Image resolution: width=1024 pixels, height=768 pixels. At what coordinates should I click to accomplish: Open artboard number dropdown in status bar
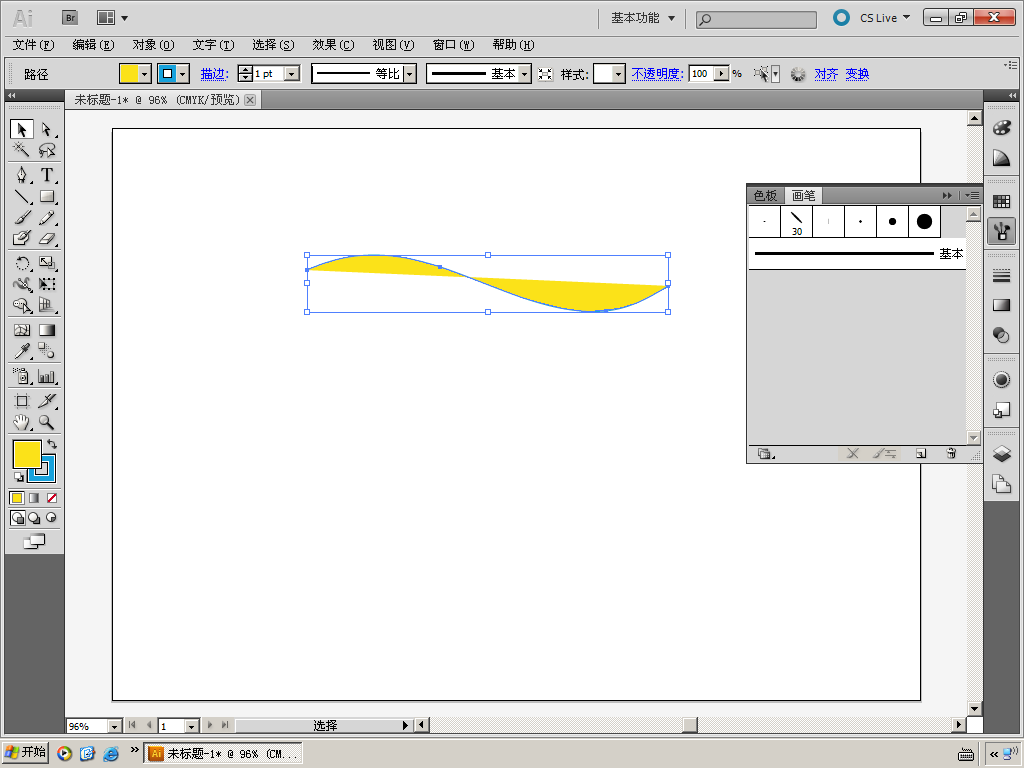click(x=191, y=726)
